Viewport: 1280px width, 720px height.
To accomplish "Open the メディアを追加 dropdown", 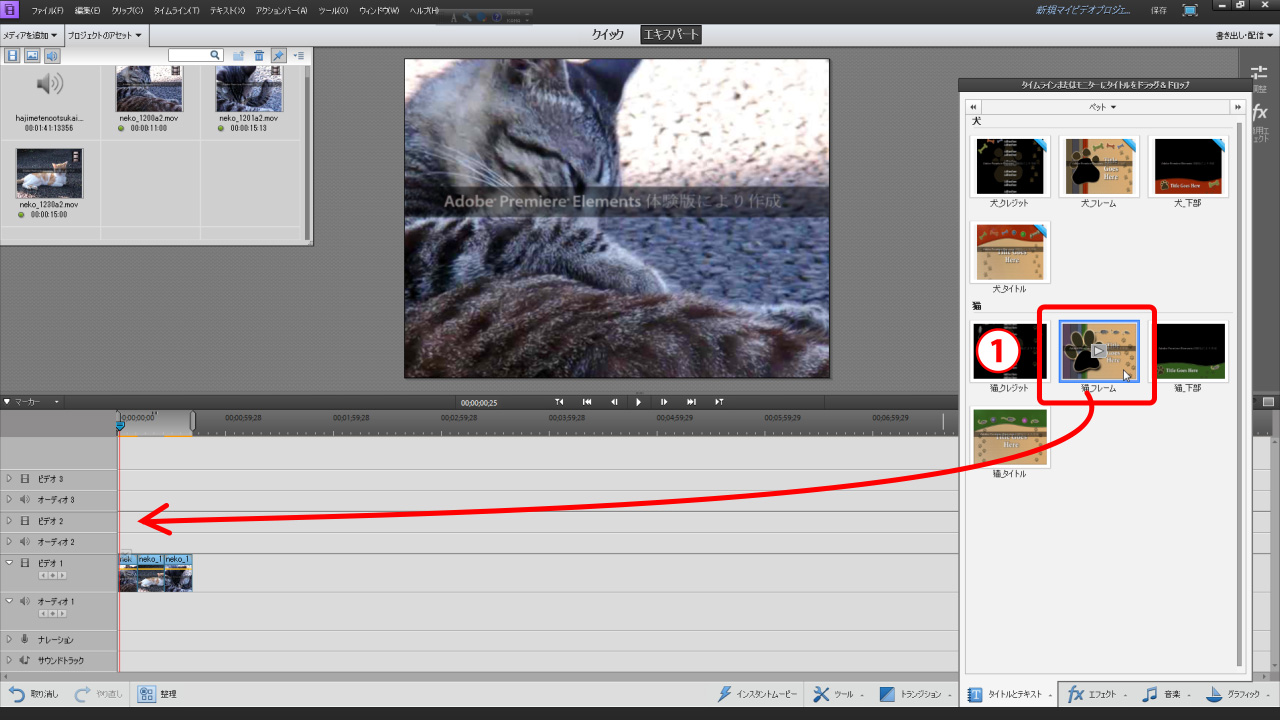I will click(x=30, y=35).
